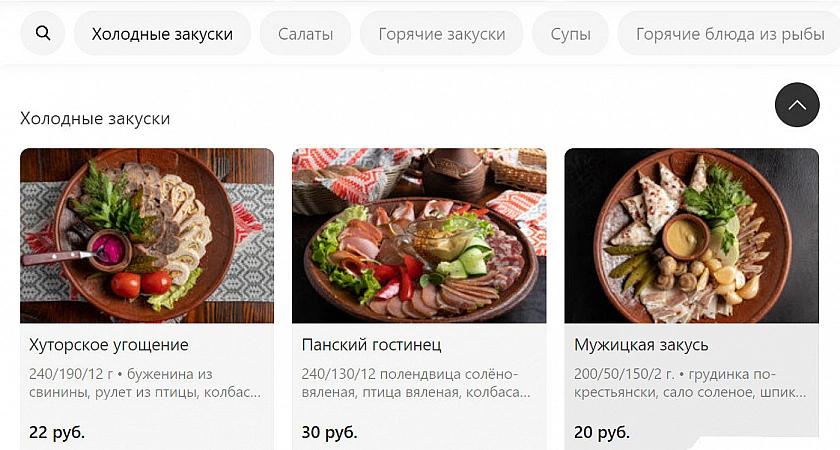The height and width of the screenshot is (450, 840).
Task: View the Панский гостинец dish photo
Action: [419, 236]
